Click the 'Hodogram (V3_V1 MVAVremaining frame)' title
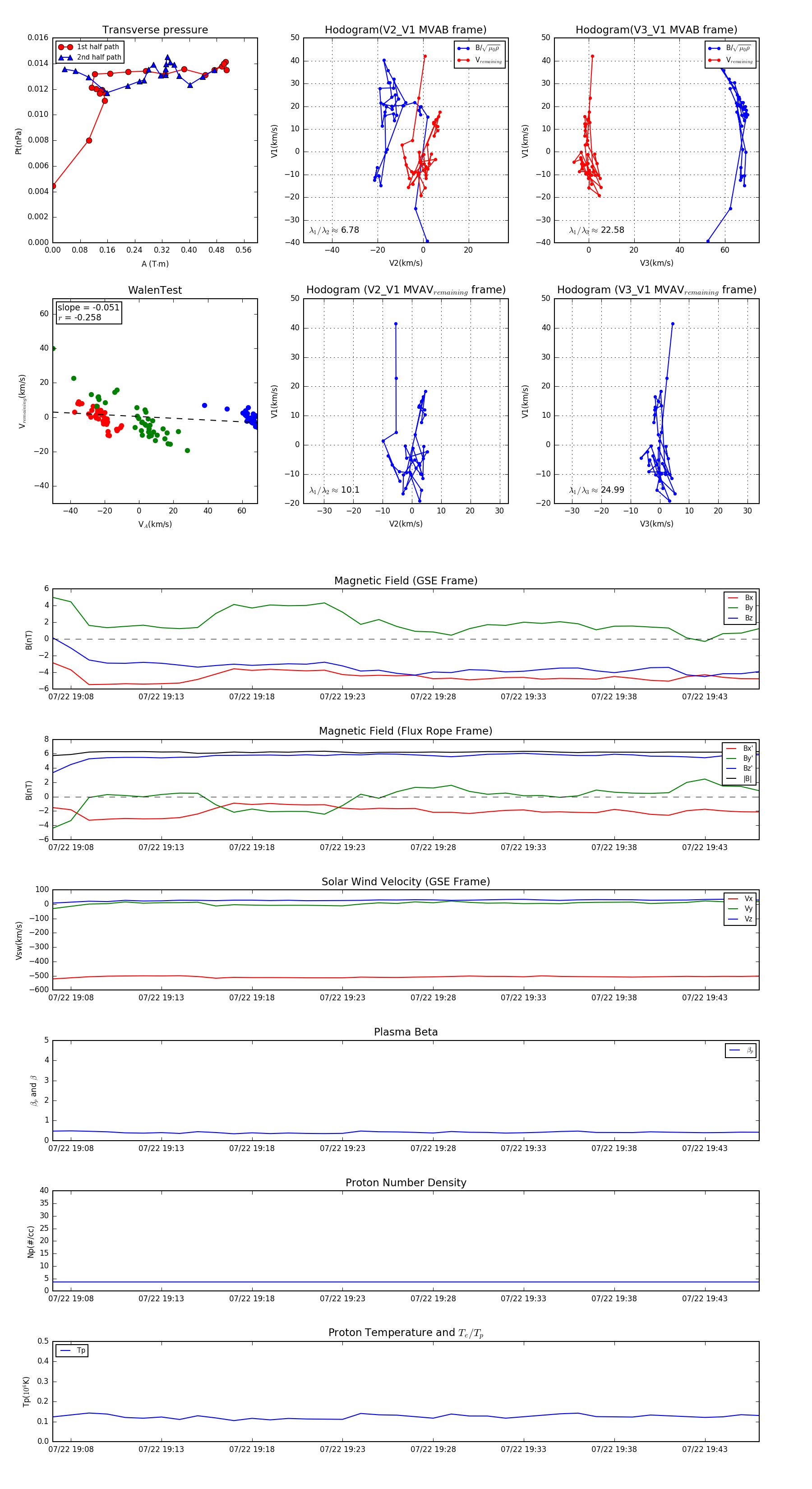The width and height of the screenshot is (812, 1489). click(656, 290)
